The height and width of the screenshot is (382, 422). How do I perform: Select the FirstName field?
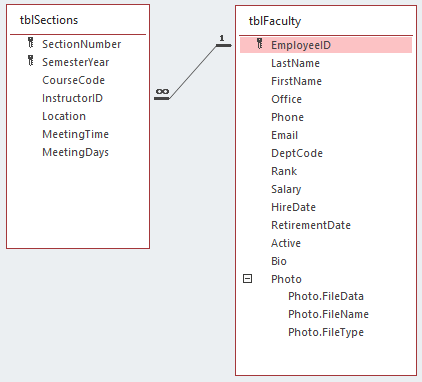[296, 81]
